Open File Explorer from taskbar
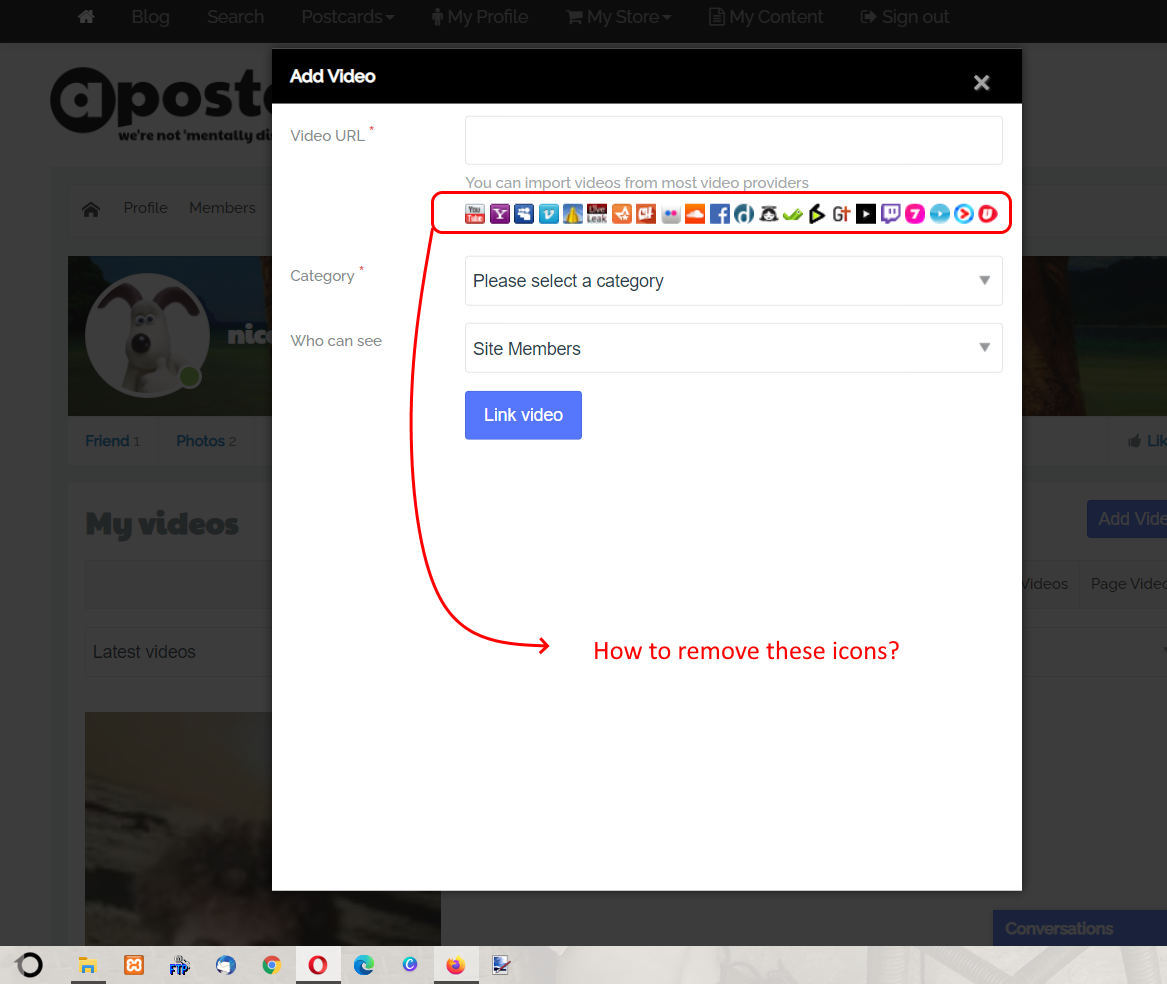1167x984 pixels. pos(88,965)
